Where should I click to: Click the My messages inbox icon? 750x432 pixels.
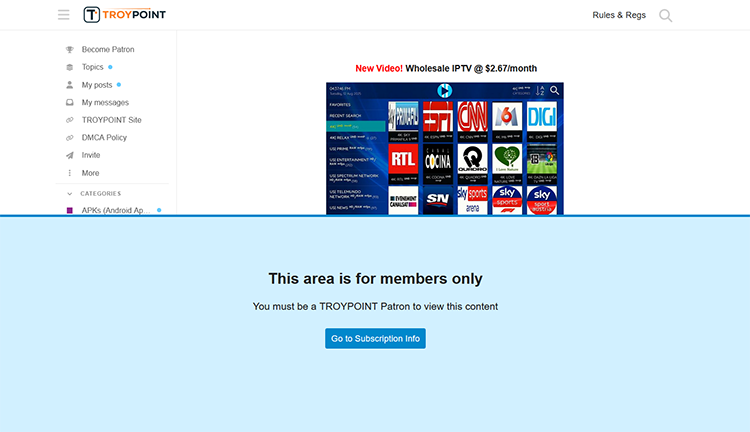coord(69,102)
